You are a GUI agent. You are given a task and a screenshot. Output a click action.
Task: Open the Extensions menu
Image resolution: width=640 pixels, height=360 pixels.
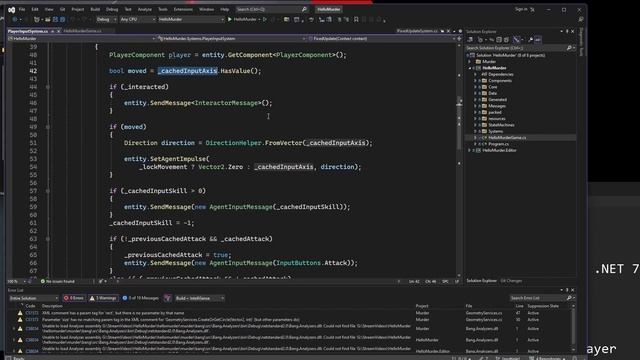point(183,9)
